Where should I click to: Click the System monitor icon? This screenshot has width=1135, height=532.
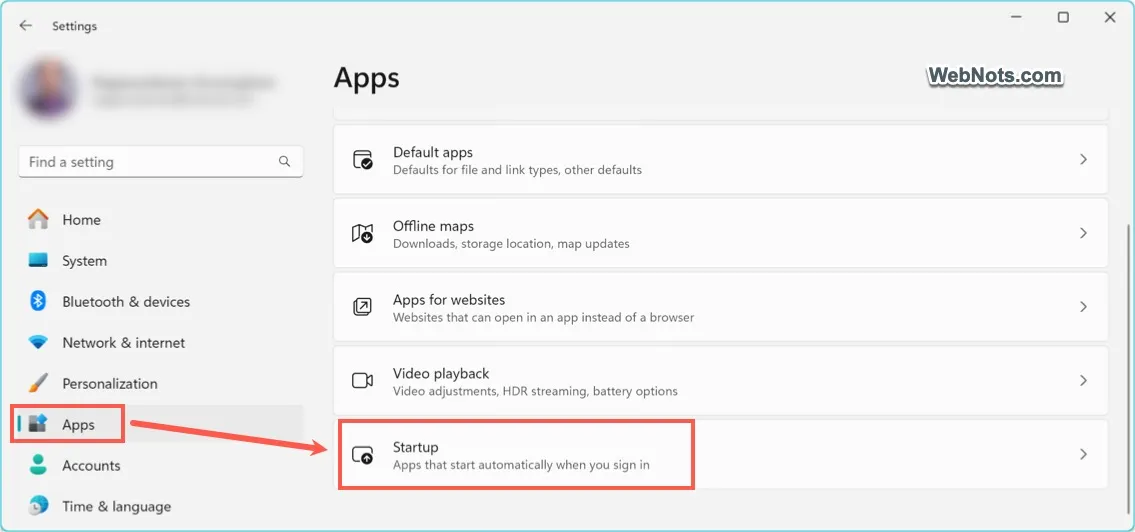(x=38, y=261)
